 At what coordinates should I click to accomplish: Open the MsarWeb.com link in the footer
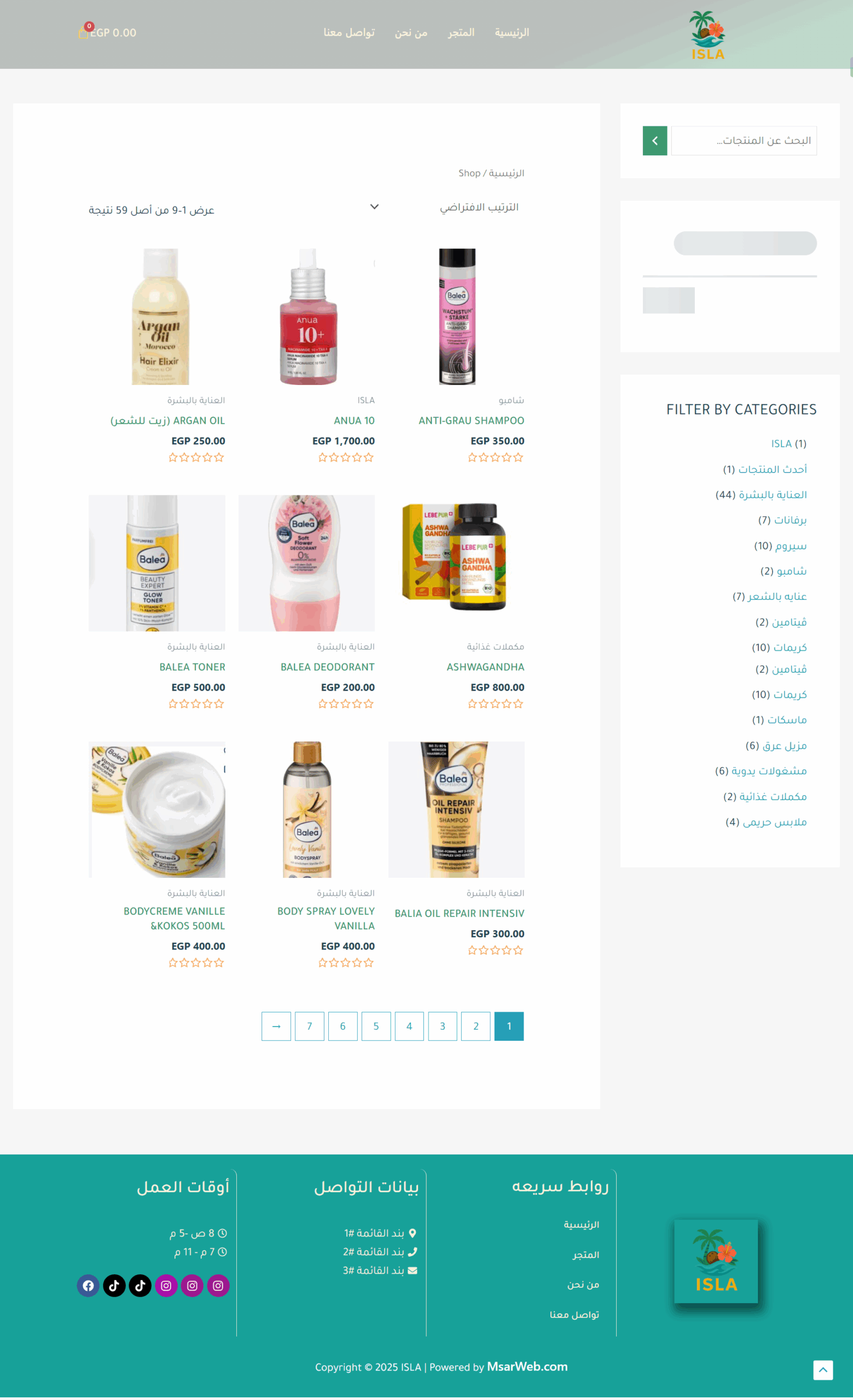click(x=527, y=1367)
